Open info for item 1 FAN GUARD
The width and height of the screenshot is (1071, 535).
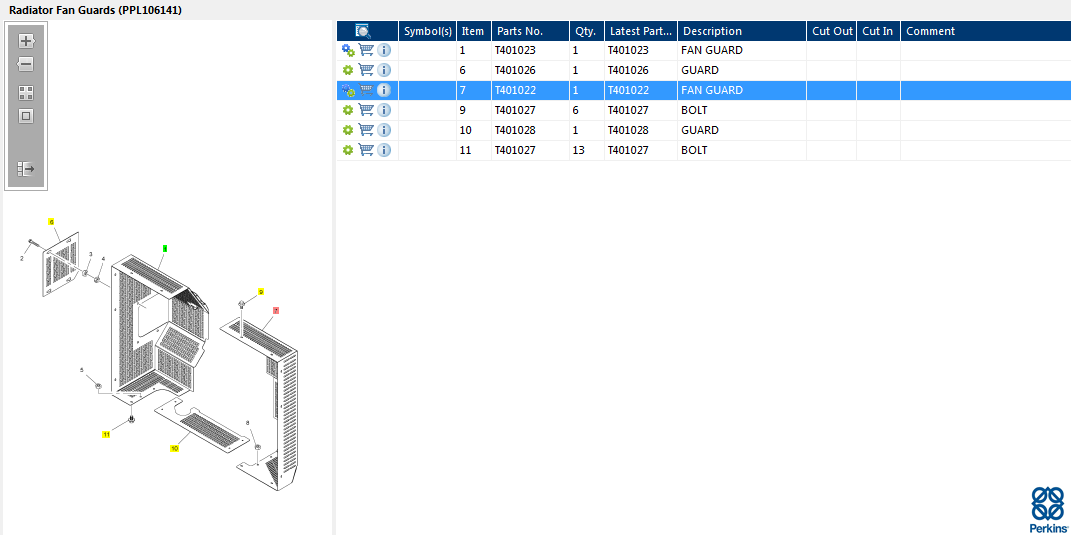point(384,50)
